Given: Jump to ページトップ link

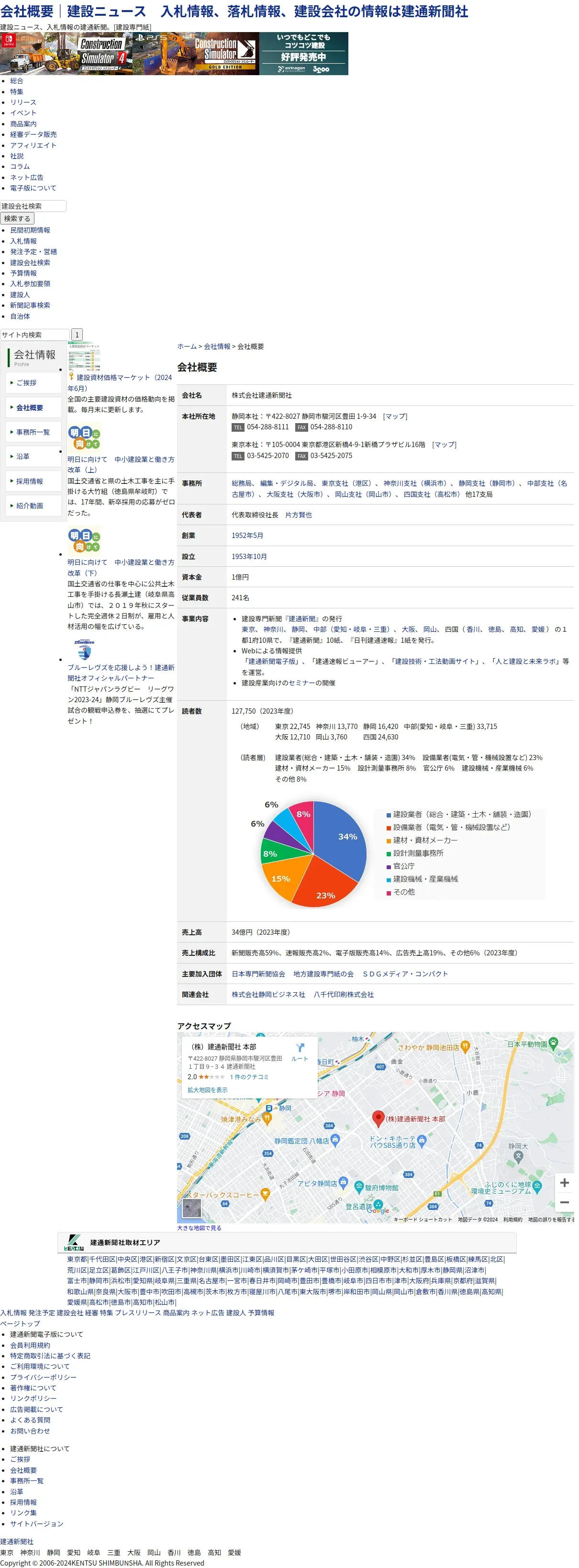Looking at the screenshot, I should click(x=20, y=1323).
